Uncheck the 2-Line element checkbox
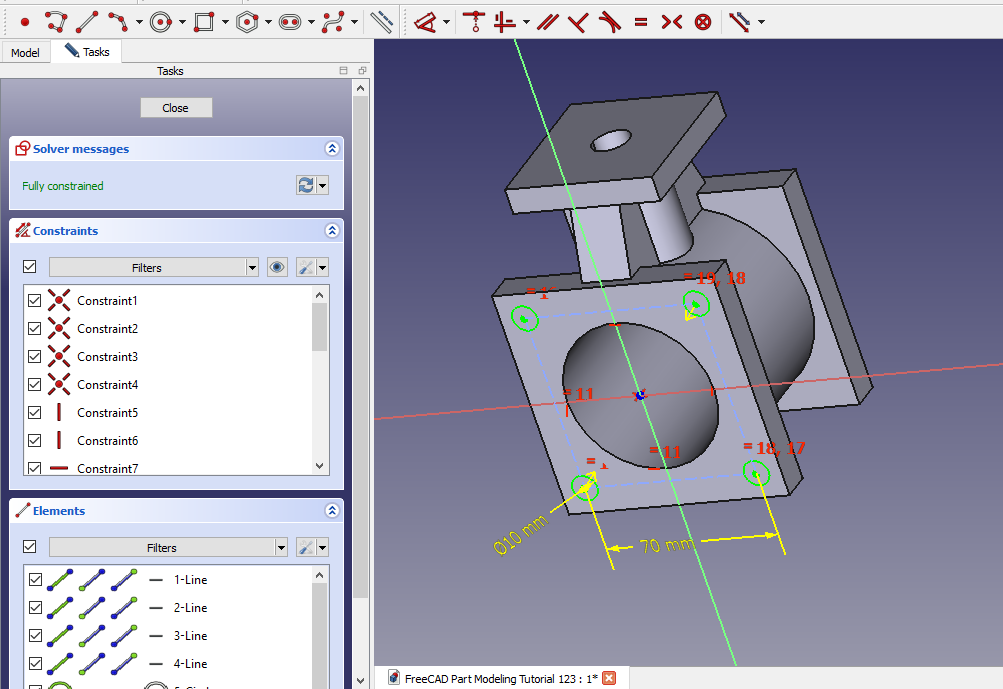Screen dimensions: 1003x689 coord(35,608)
